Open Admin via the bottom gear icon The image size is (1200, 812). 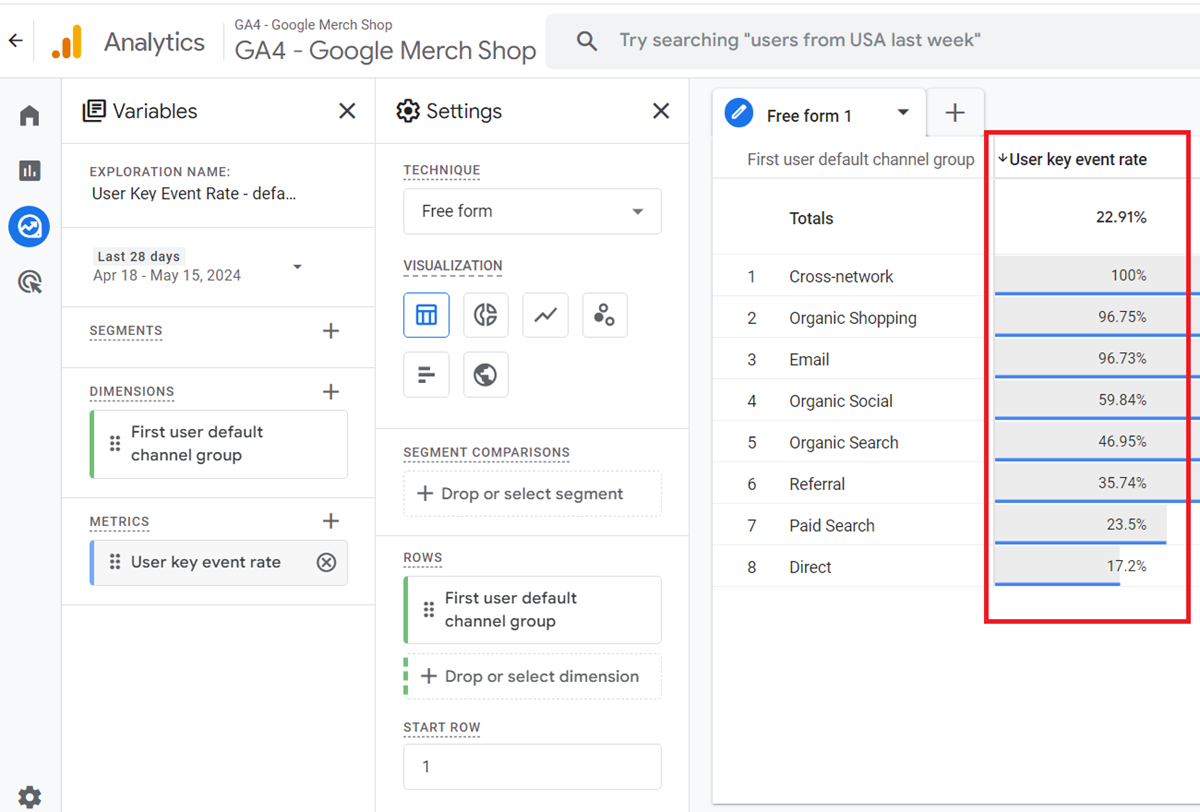(x=29, y=797)
